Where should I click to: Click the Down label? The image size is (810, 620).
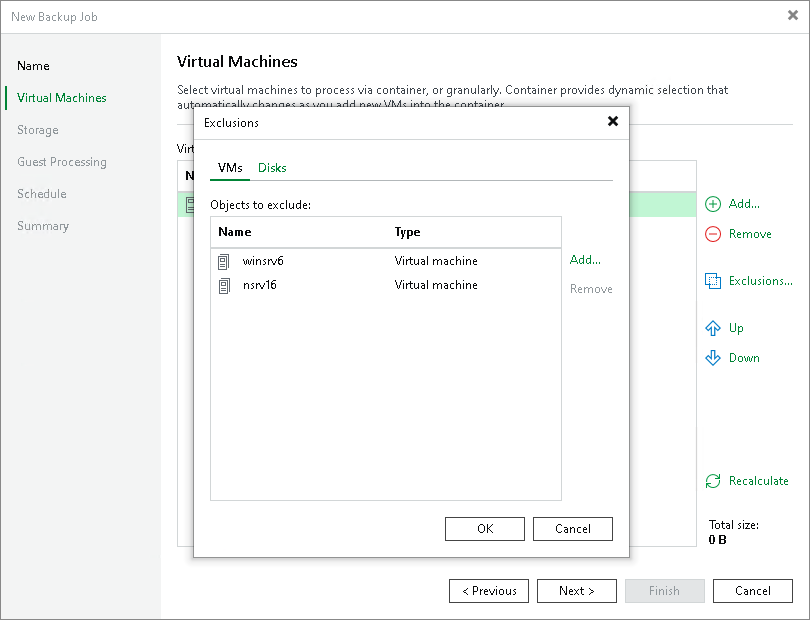744,358
